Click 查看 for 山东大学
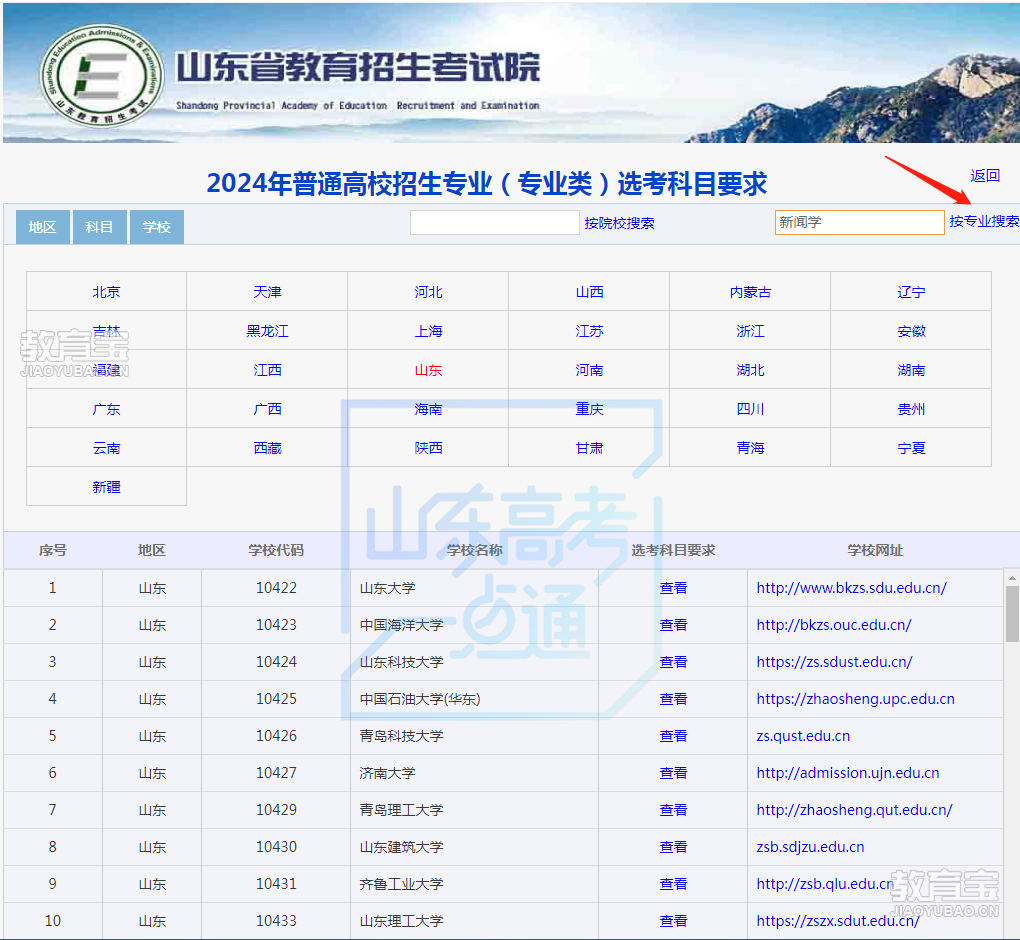 point(673,588)
